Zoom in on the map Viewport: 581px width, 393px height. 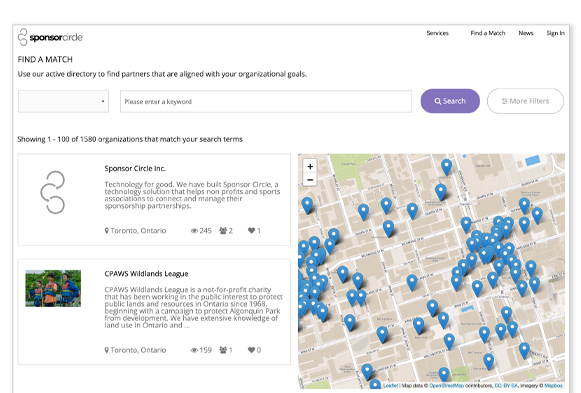(x=310, y=166)
